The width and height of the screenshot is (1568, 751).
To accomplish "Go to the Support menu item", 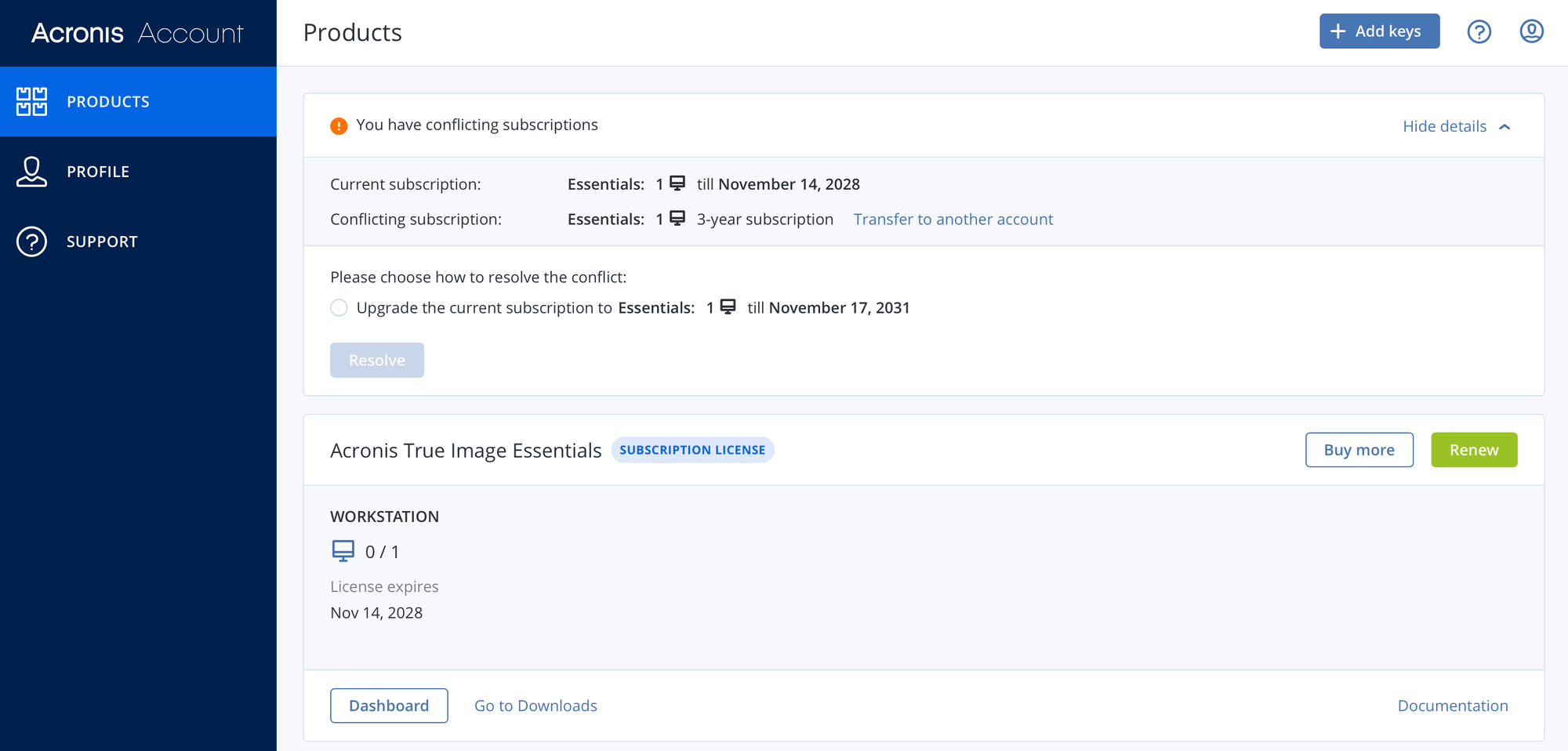I will tap(102, 241).
